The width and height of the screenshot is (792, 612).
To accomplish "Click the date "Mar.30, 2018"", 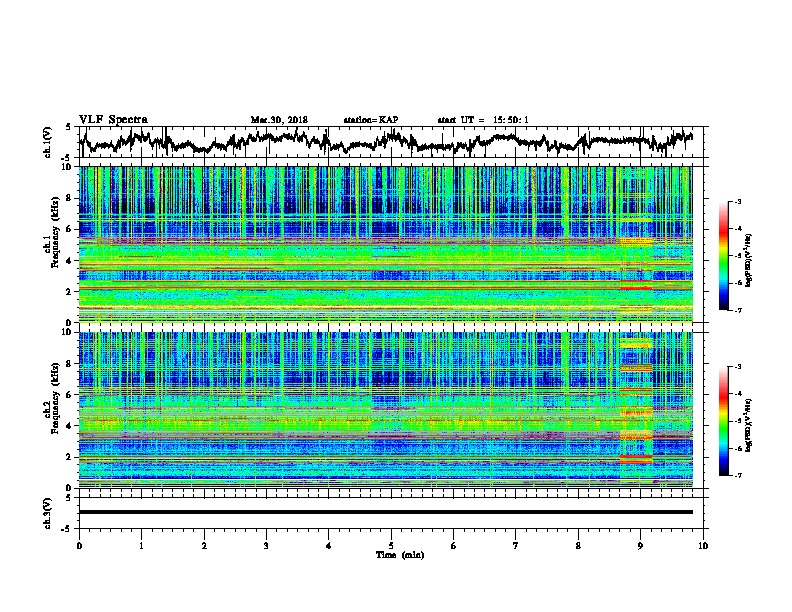I will [x=279, y=120].
